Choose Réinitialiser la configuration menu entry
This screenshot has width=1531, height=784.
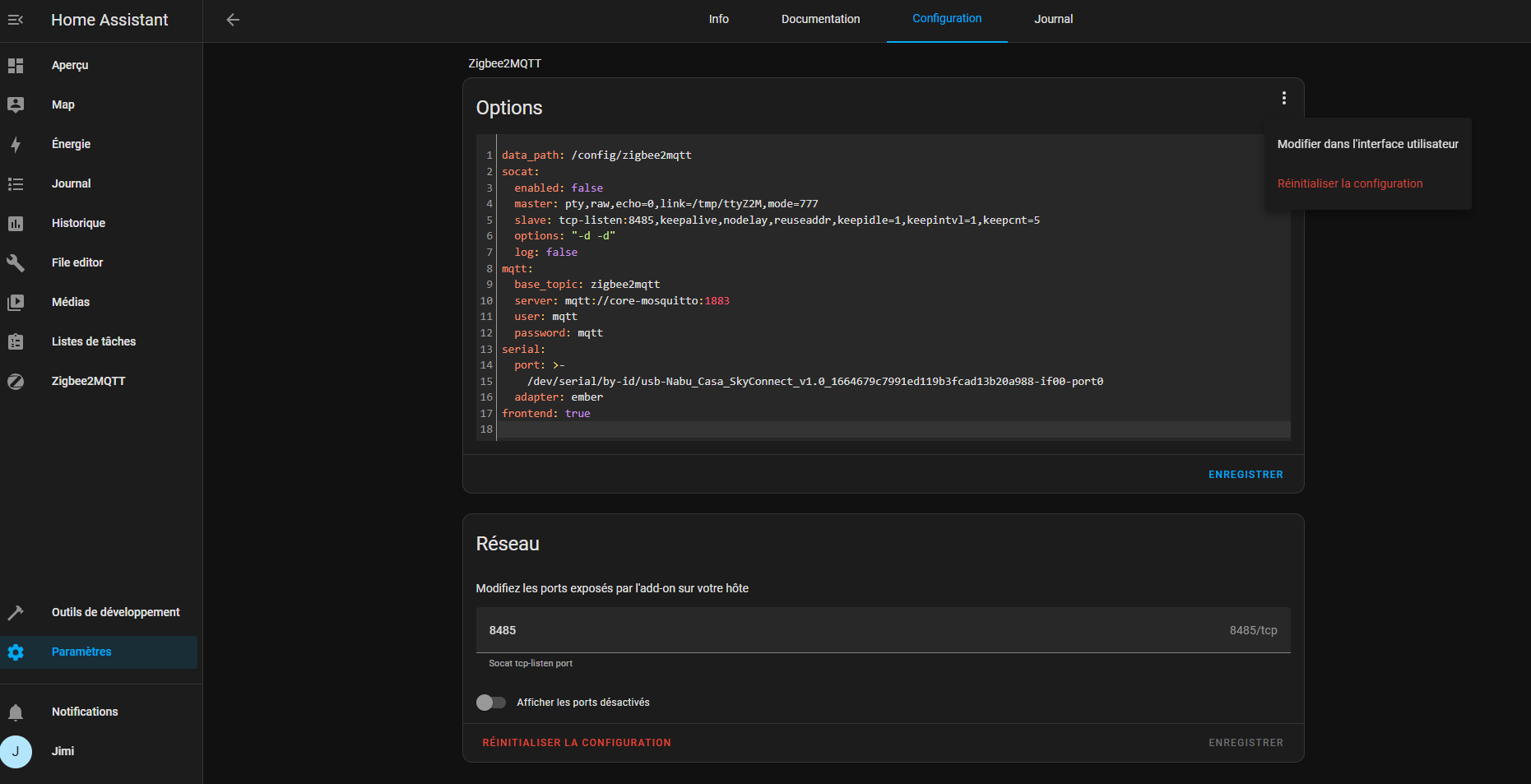point(1349,183)
